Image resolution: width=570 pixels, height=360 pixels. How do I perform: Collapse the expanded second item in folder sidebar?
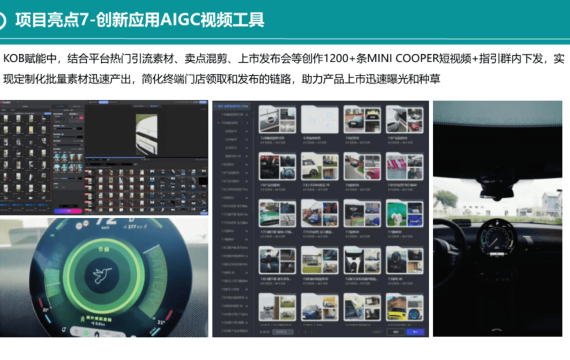pos(218,123)
